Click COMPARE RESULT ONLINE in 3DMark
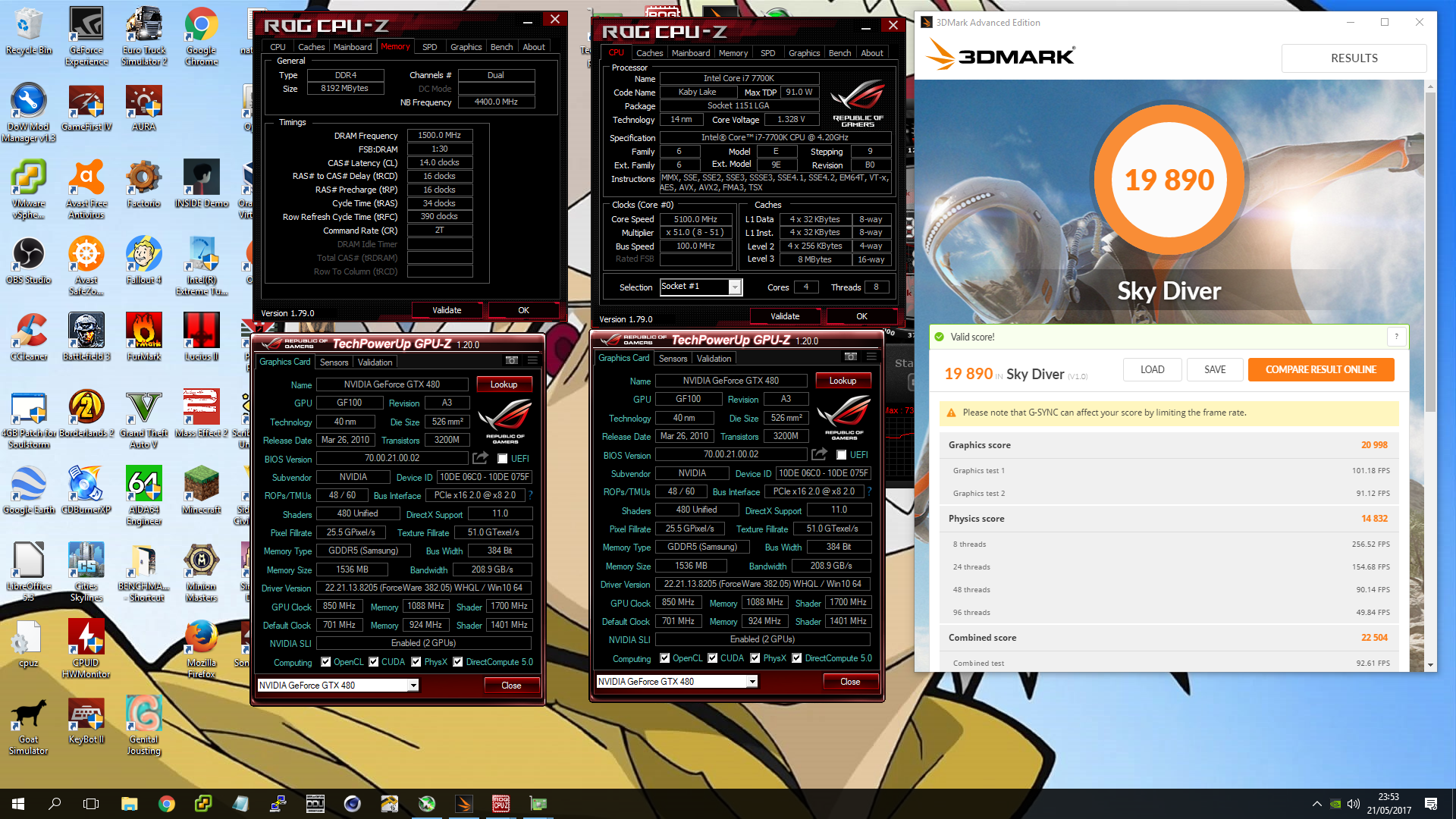The image size is (1456, 819). click(x=1321, y=369)
